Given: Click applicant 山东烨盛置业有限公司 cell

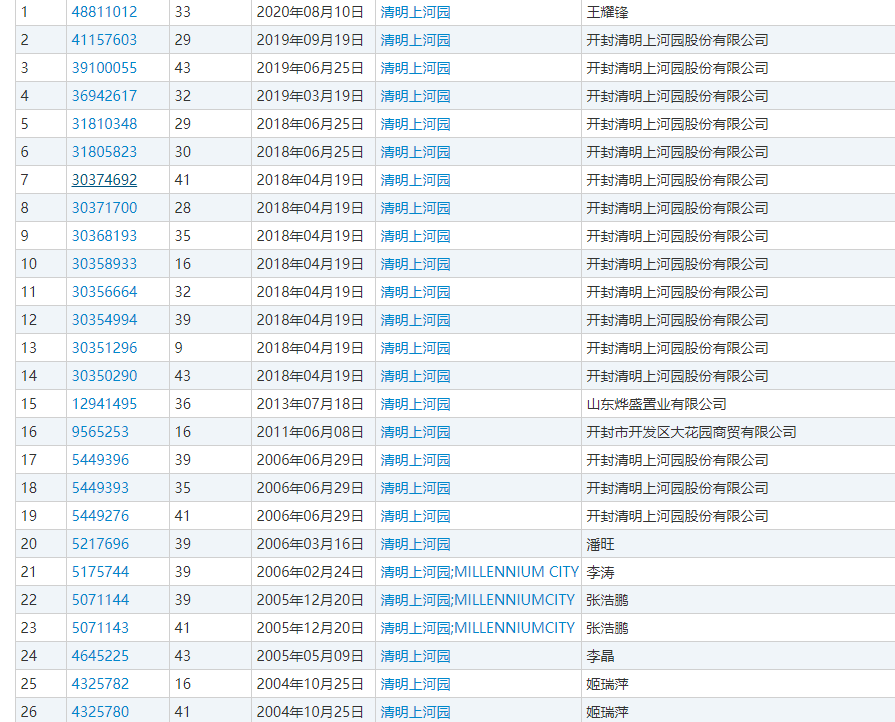Looking at the screenshot, I should [656, 404].
